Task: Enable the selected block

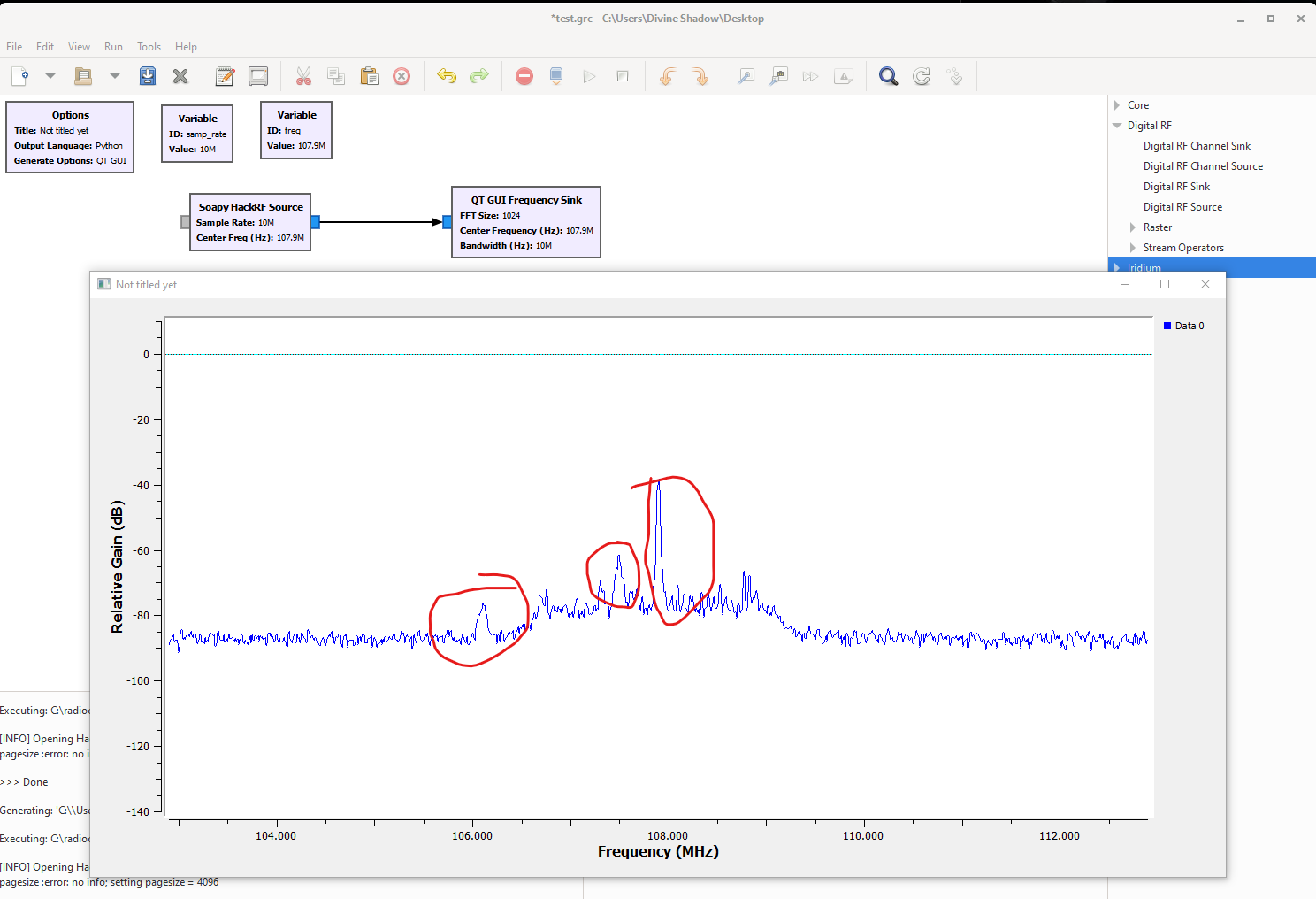Action: pyautogui.click(x=746, y=76)
